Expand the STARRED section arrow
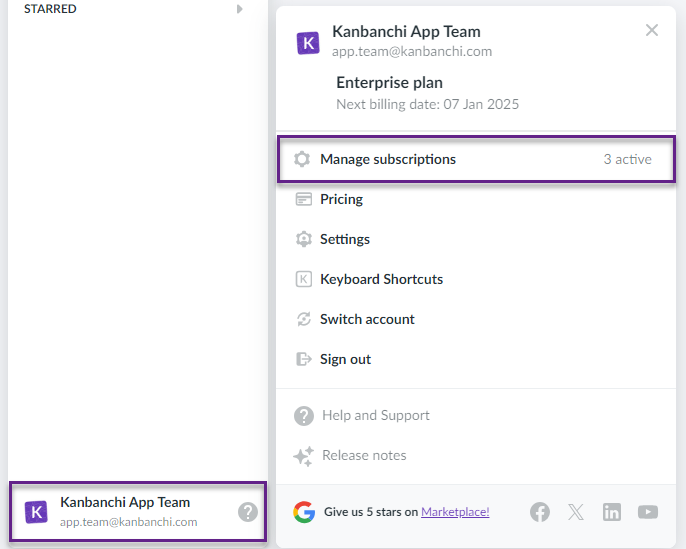 [x=239, y=9]
